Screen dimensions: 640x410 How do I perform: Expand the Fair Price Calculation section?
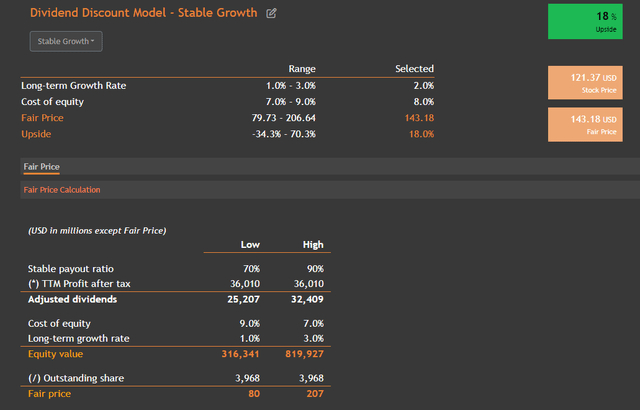tap(62, 189)
